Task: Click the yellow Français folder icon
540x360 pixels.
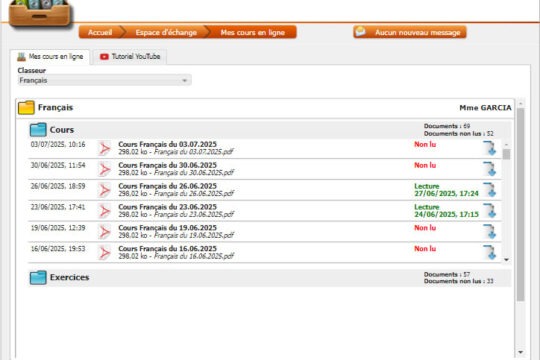Action: (x=26, y=107)
